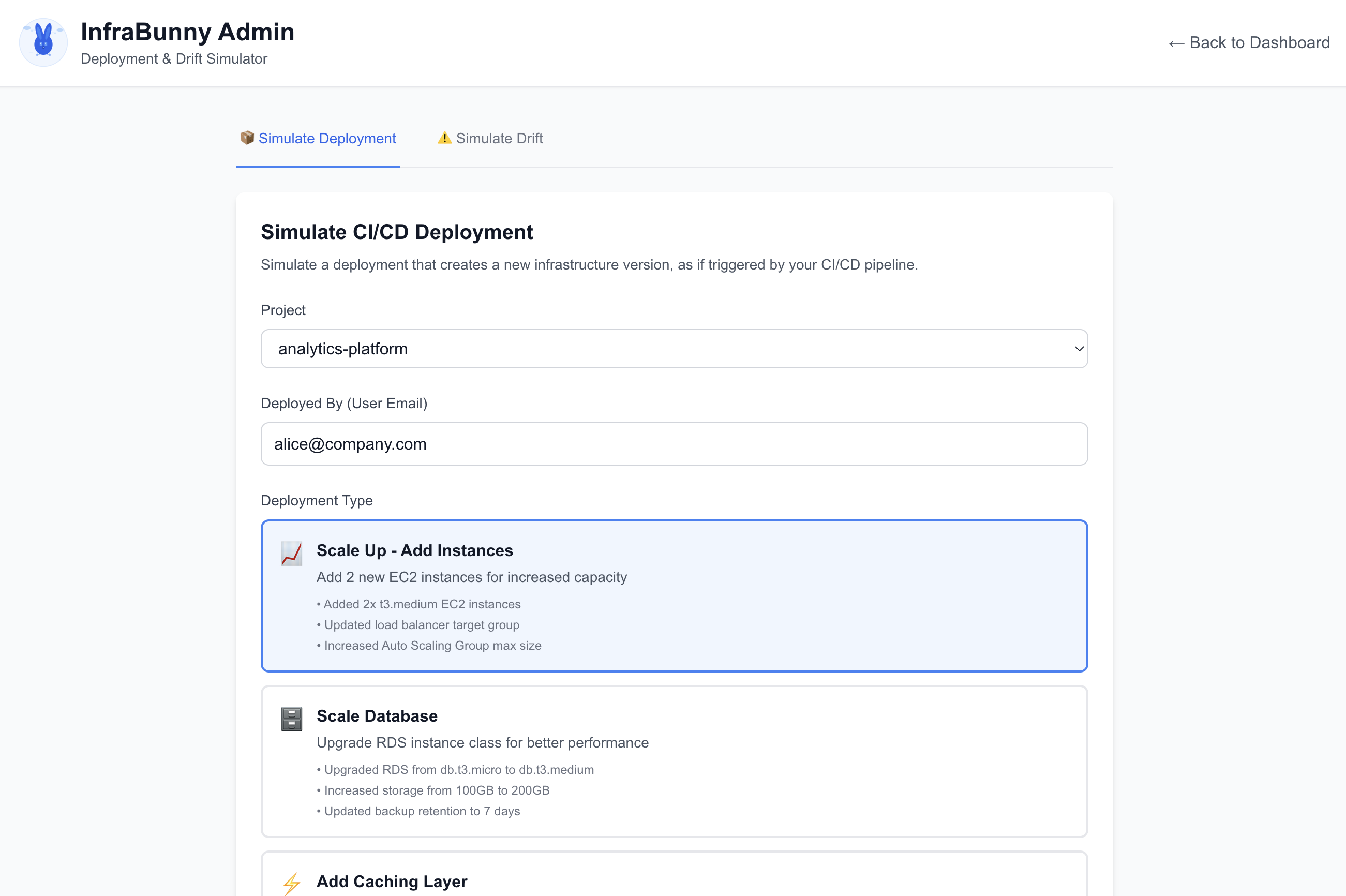Click the warning triangle icon on Simulate Drift tab
This screenshot has width=1346, height=896.
(444, 138)
